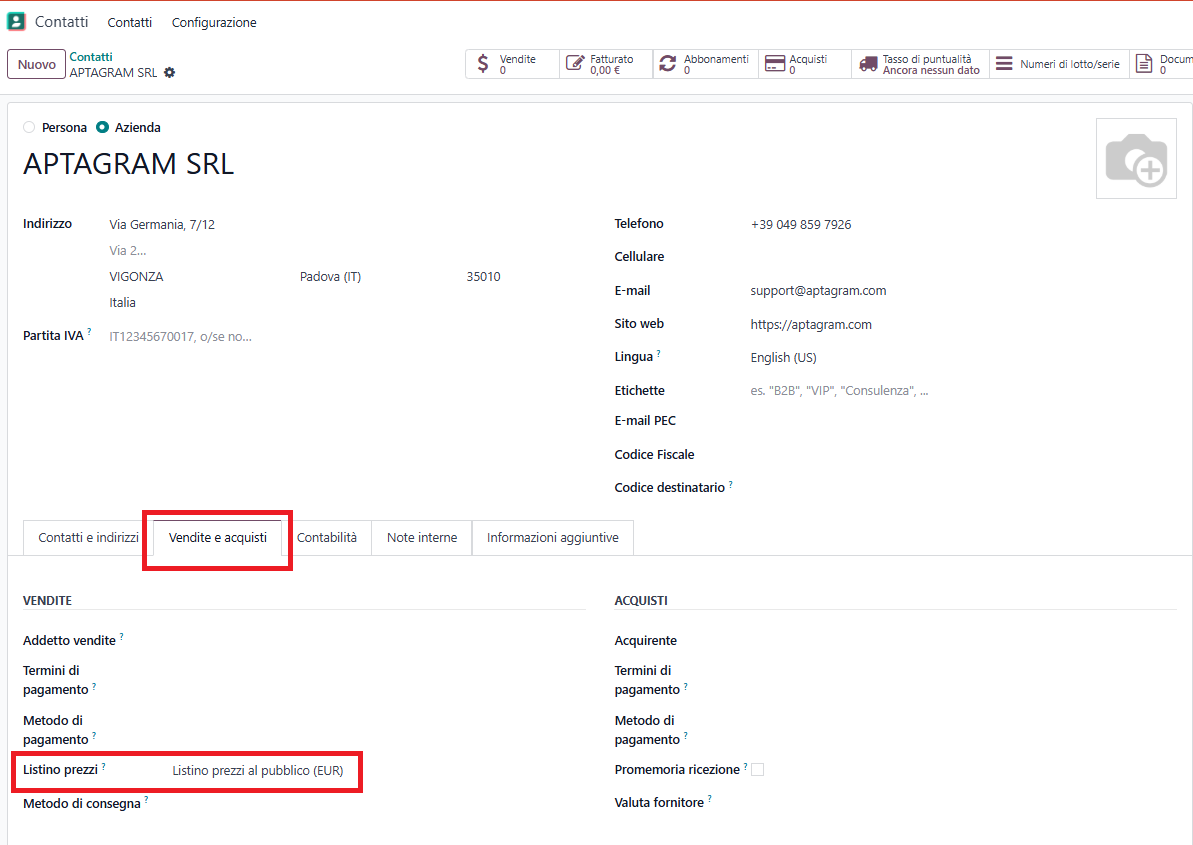Switch to Contabilità tab

[326, 538]
